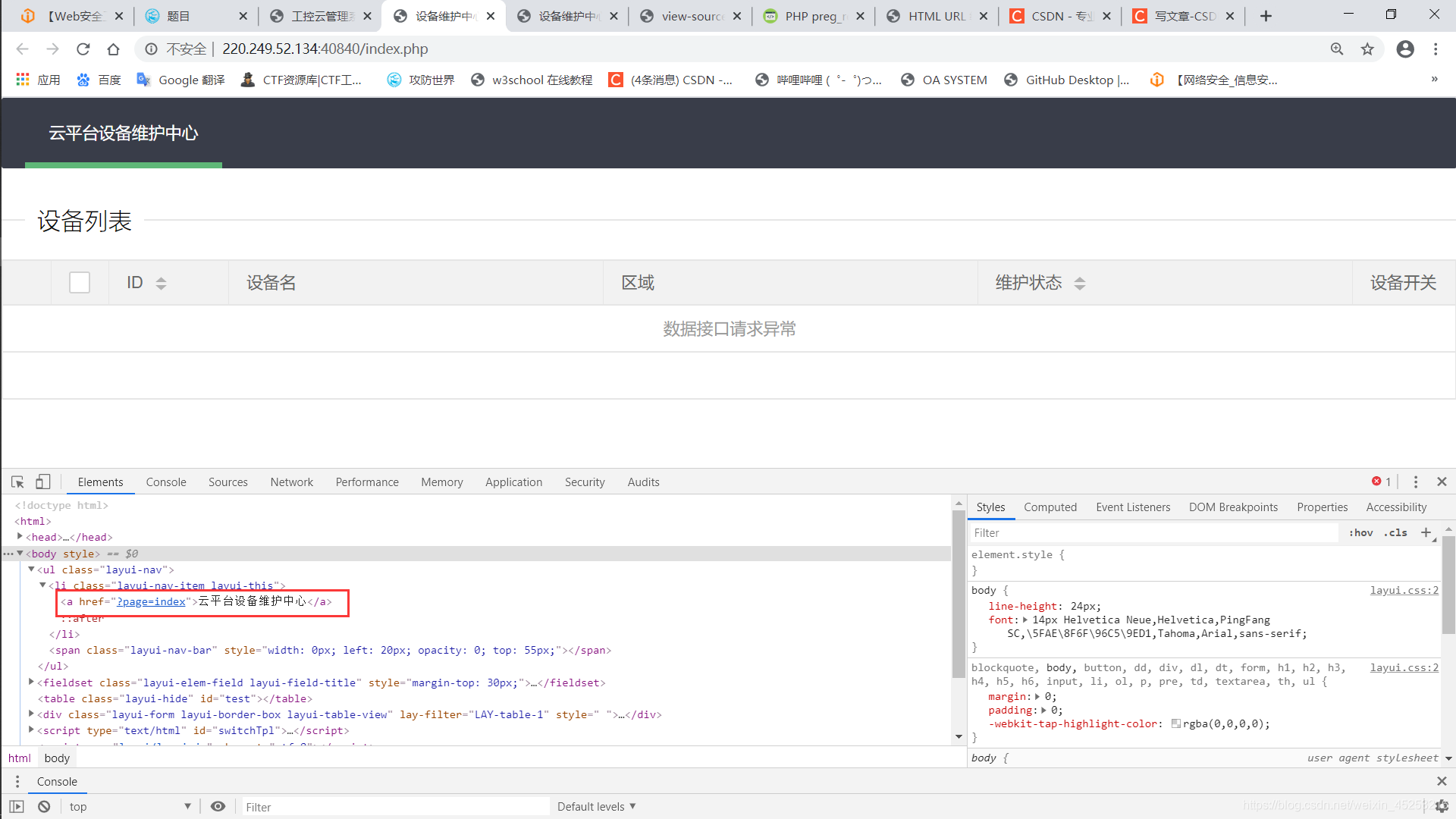This screenshot has height=819, width=1456.
Task: Click the Default levels dropdown in Console
Action: coord(596,807)
